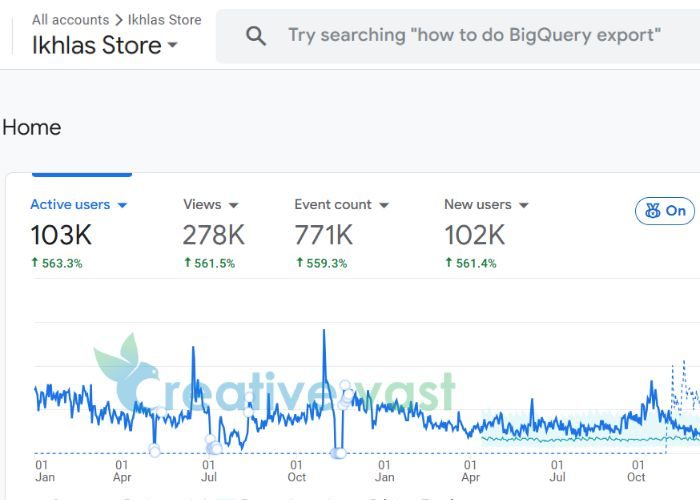Go to All accounts breadcrumb
Screen dimensions: 700x500
(x=71, y=20)
